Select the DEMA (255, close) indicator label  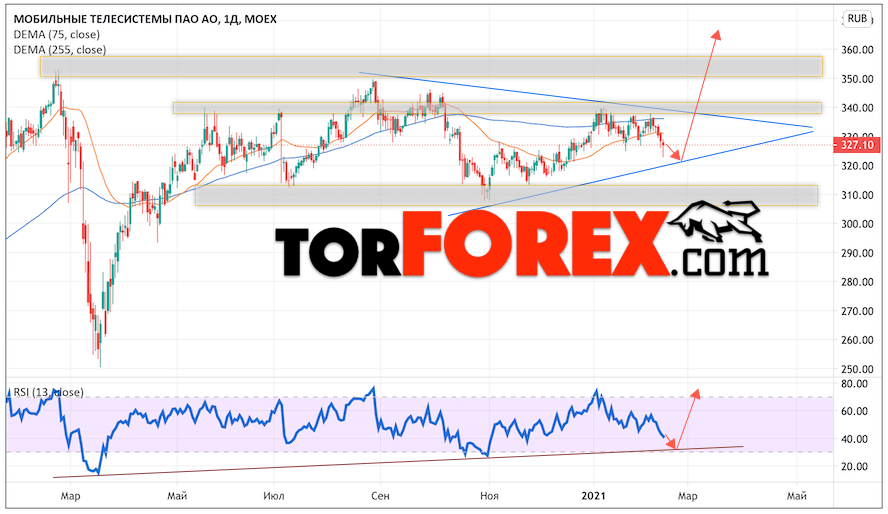59,50
